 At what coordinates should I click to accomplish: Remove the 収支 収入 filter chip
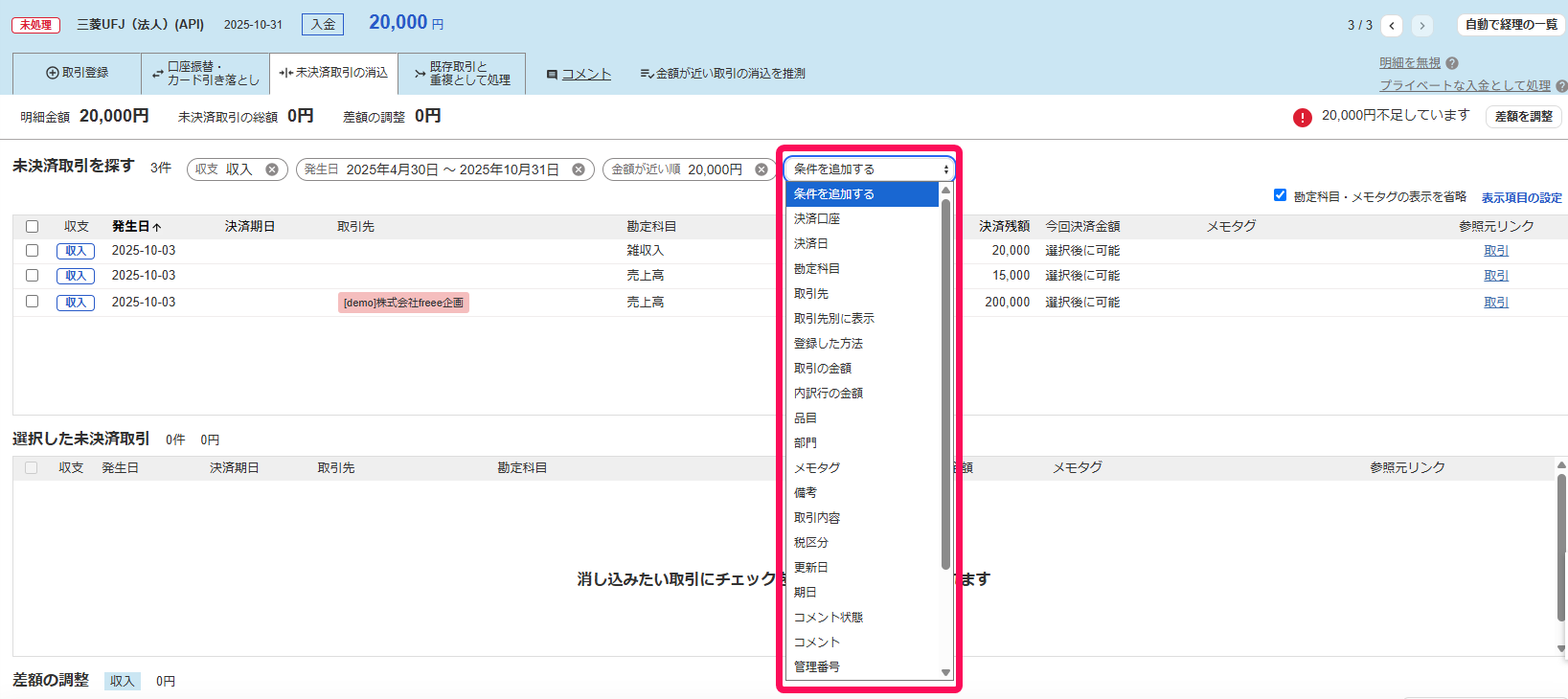pos(272,169)
